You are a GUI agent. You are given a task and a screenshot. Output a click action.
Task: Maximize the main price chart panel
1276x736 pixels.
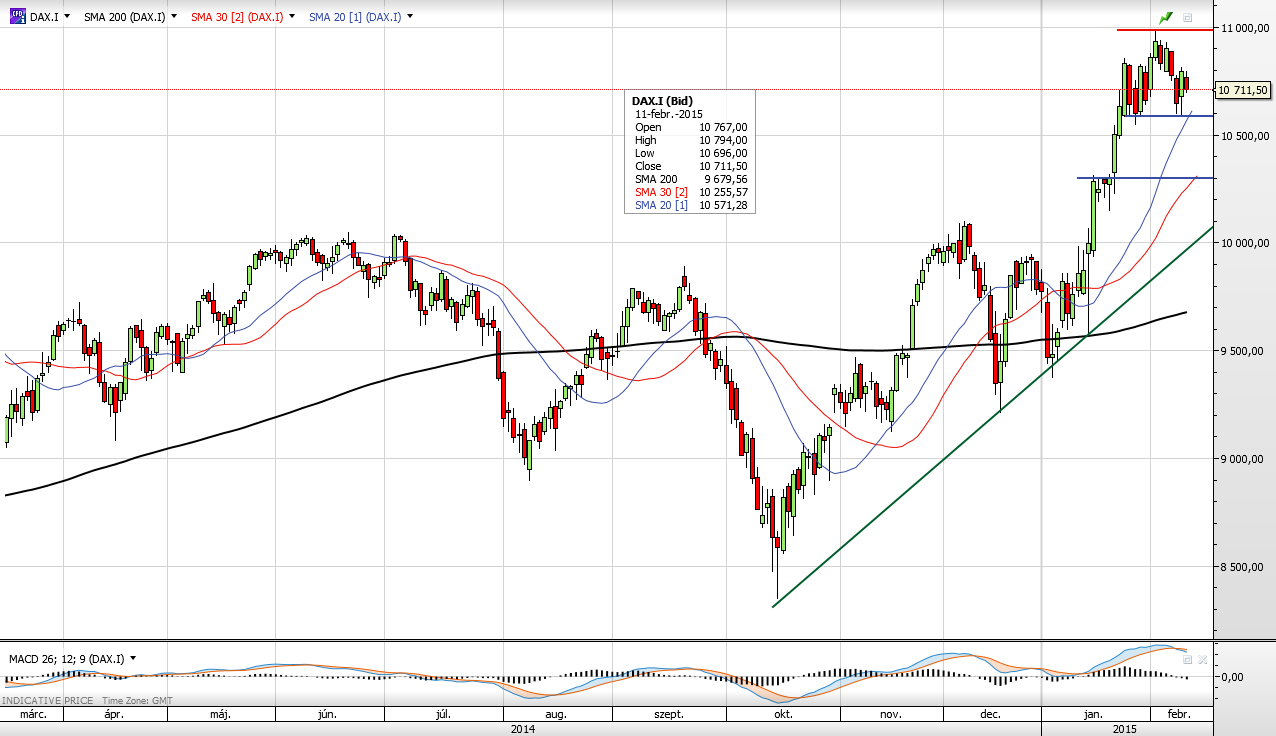click(1188, 18)
